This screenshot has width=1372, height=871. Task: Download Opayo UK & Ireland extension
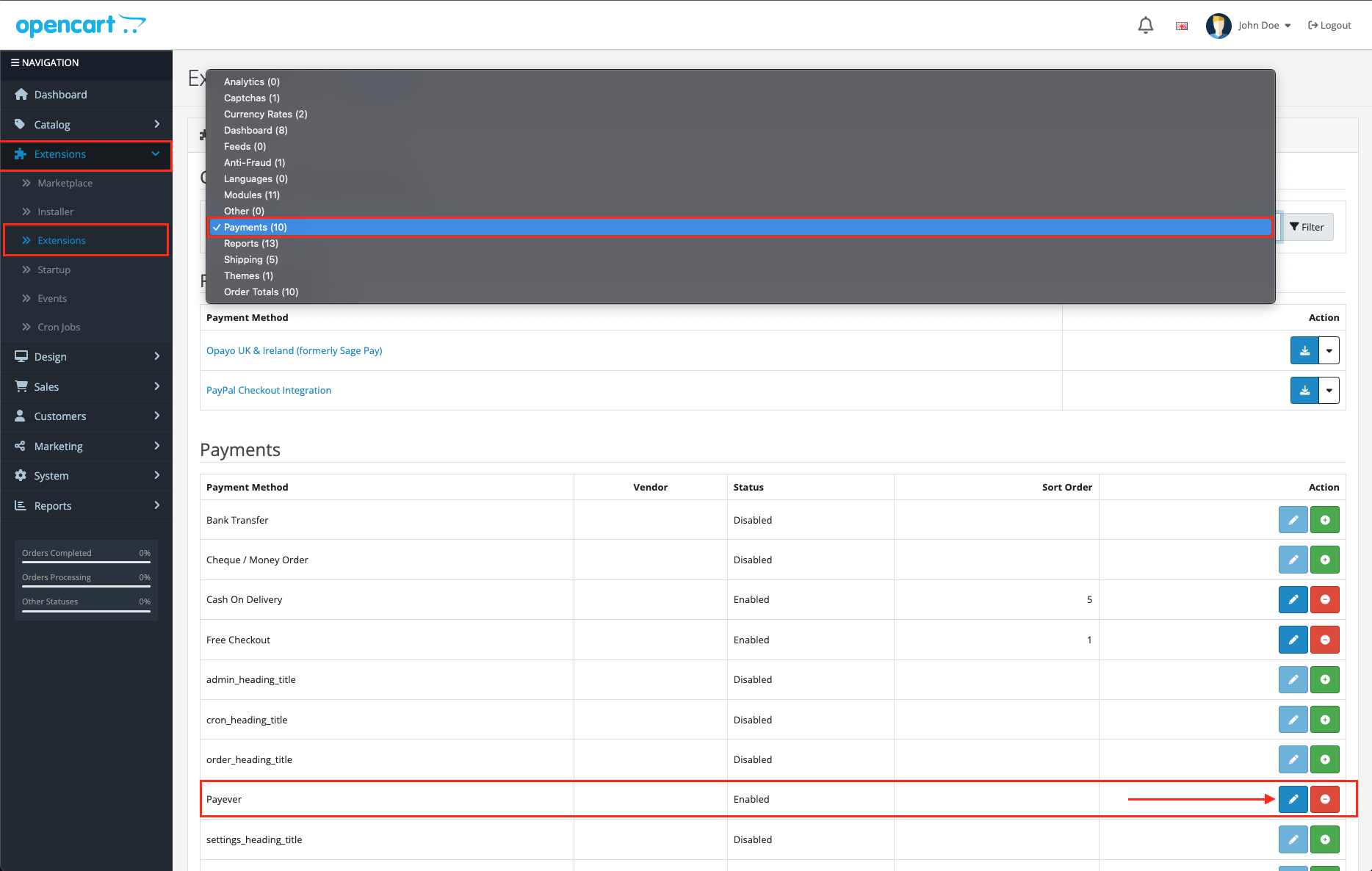click(1304, 350)
